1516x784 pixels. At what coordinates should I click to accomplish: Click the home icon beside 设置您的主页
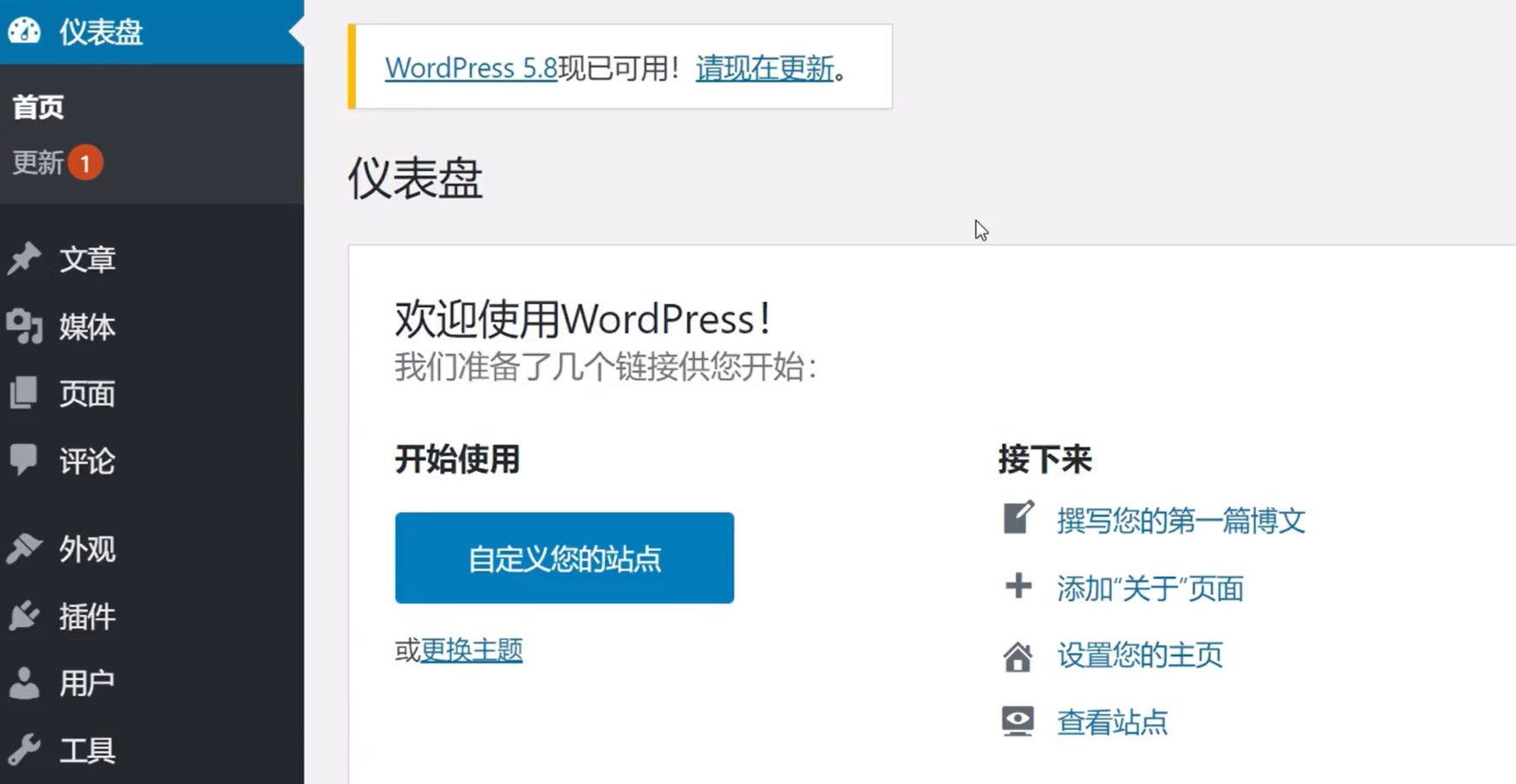(1018, 656)
